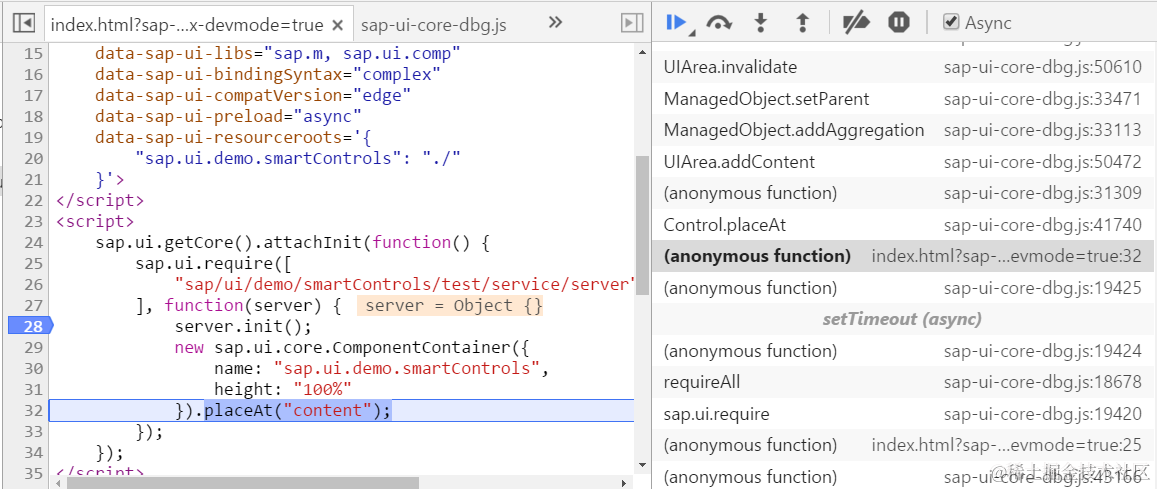Image resolution: width=1157 pixels, height=489 pixels.
Task: Toggle the Async checkbox
Action: [951, 22]
